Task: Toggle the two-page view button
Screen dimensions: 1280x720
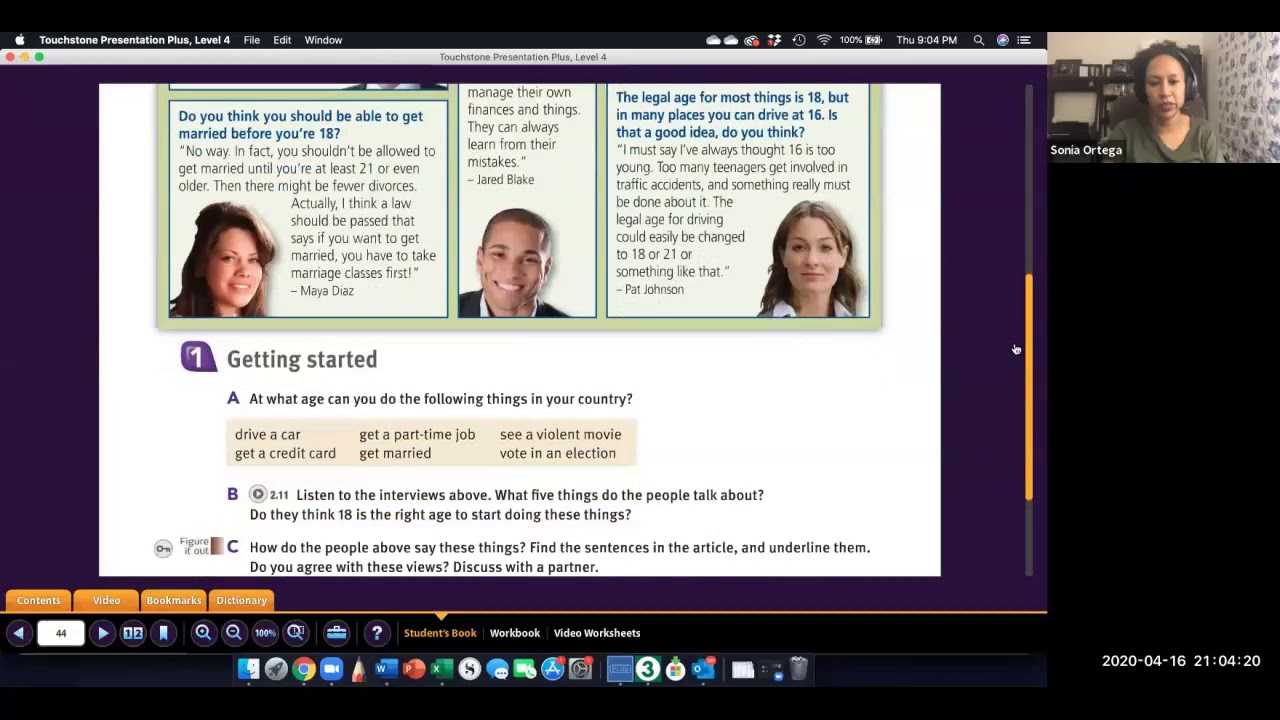Action: tap(133, 633)
